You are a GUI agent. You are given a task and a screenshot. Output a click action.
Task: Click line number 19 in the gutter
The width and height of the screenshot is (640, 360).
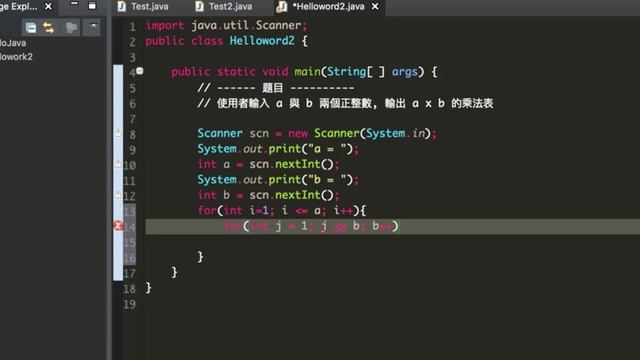click(x=129, y=304)
